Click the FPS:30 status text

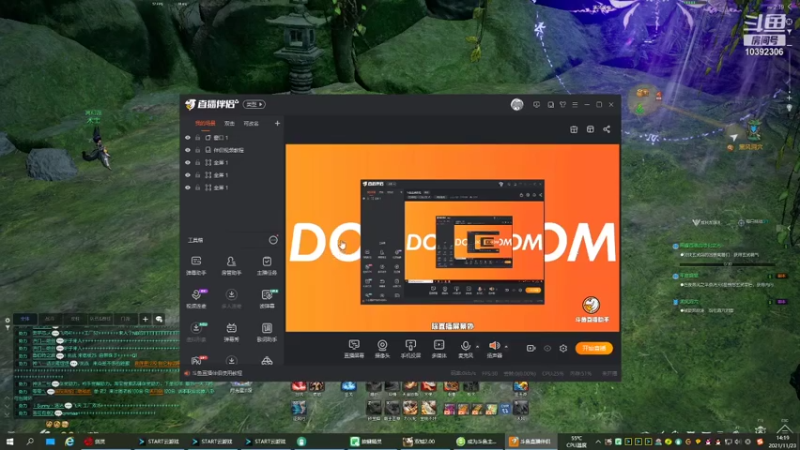pyautogui.click(x=489, y=373)
